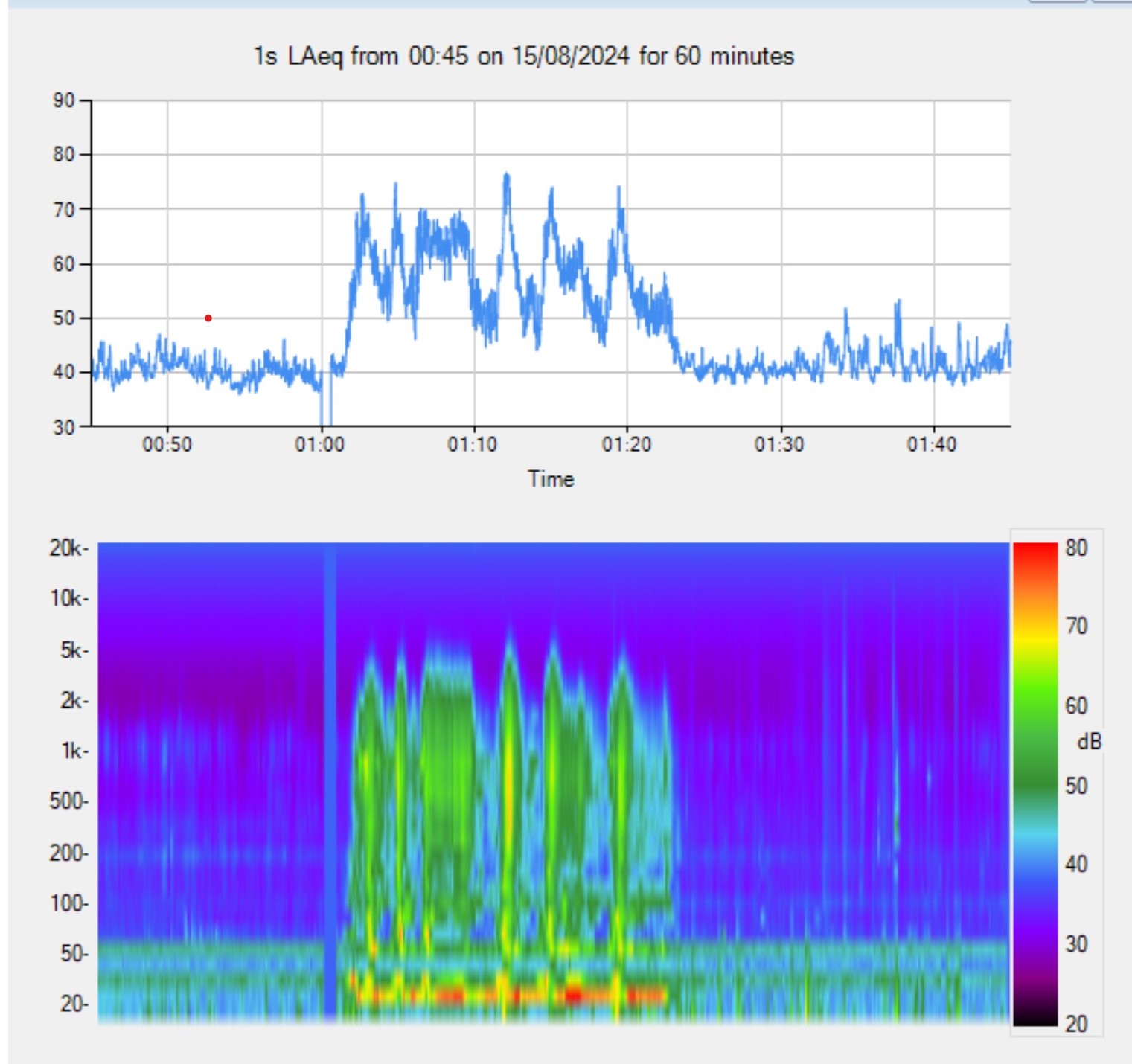
Task: Click the 01:20 time axis label
Action: point(626,445)
